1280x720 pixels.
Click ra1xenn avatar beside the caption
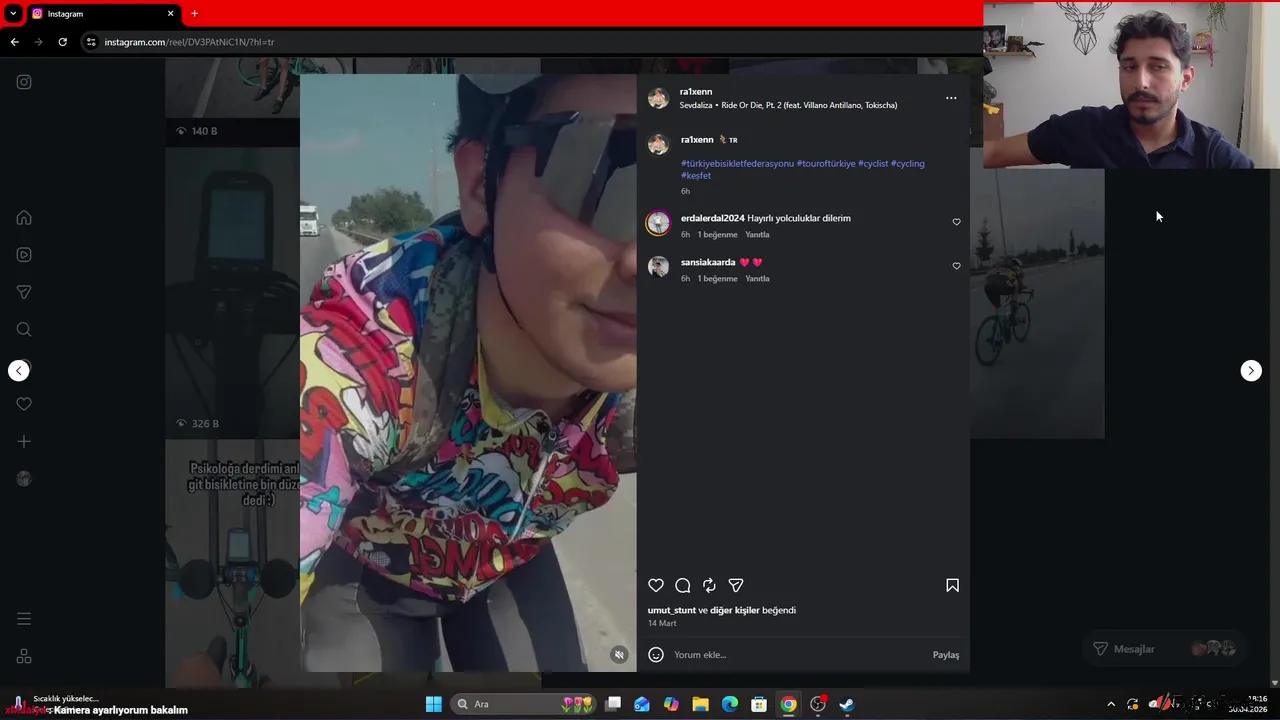click(x=658, y=144)
